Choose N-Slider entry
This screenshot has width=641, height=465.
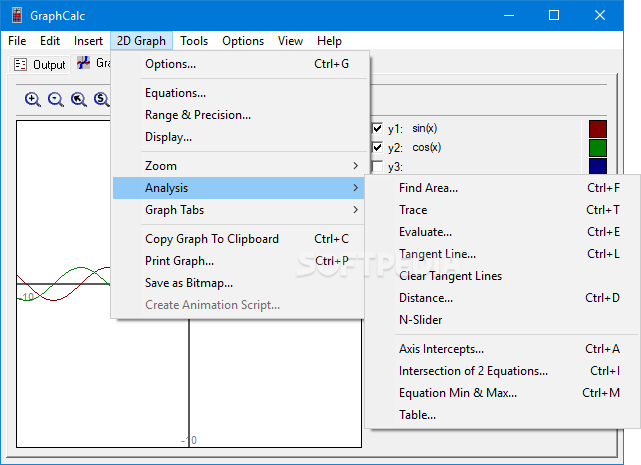click(502, 320)
